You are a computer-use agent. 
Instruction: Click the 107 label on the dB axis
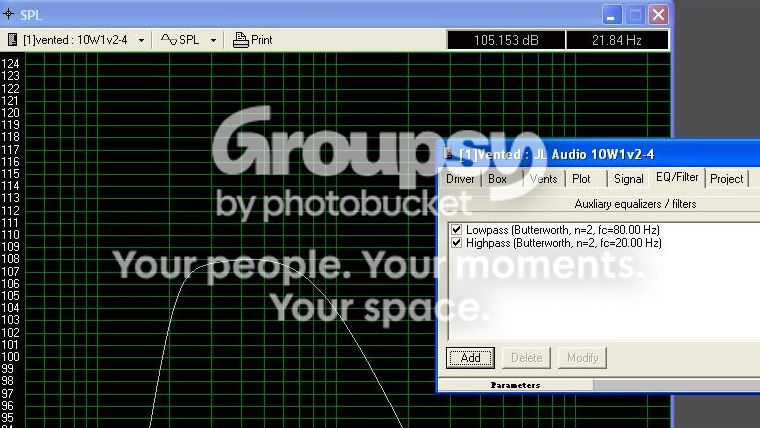point(10,271)
